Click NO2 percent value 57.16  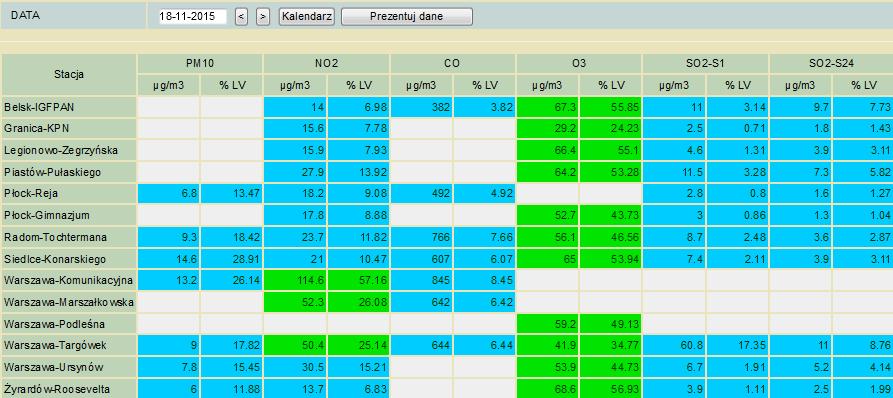[x=358, y=281]
